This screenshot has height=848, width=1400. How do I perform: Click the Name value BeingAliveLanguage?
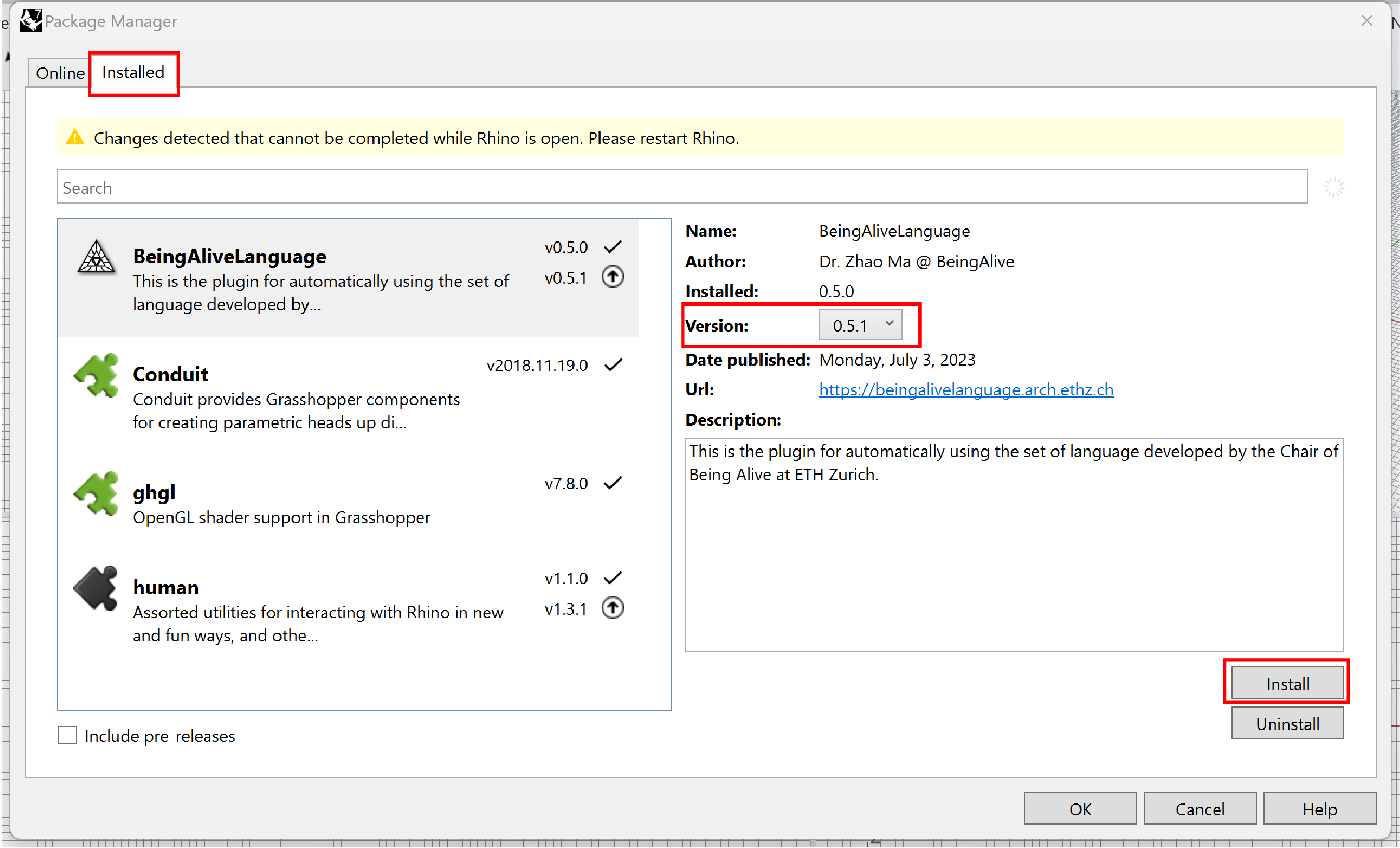[x=895, y=231]
